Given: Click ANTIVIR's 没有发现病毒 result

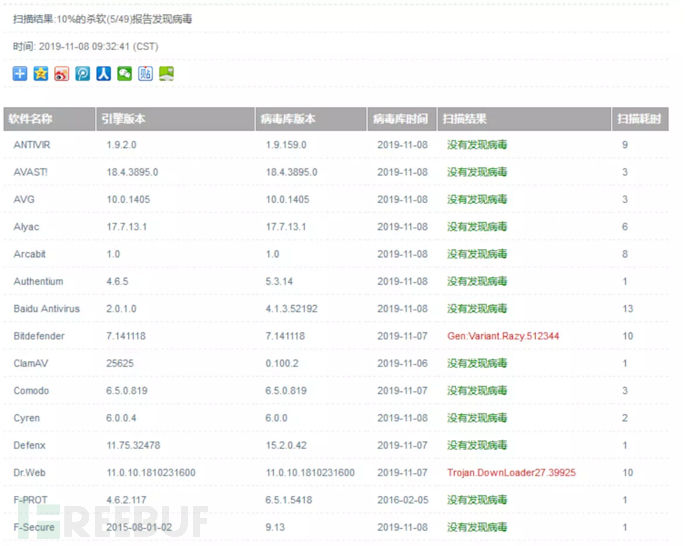Looking at the screenshot, I should pyautogui.click(x=477, y=145).
